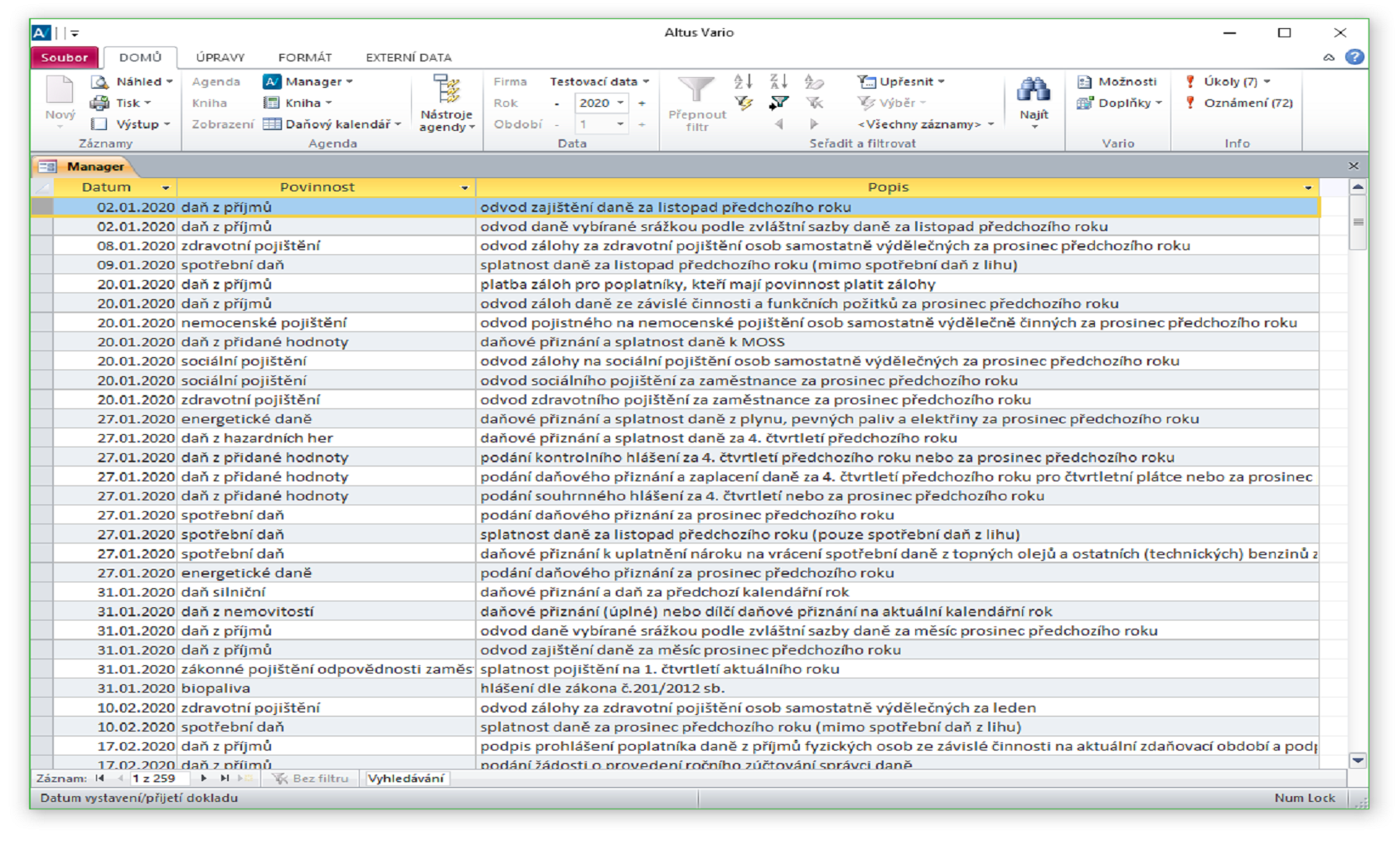The image size is (1400, 845).
Task: Expand the Tisk dropdown arrow
Action: coord(148,103)
